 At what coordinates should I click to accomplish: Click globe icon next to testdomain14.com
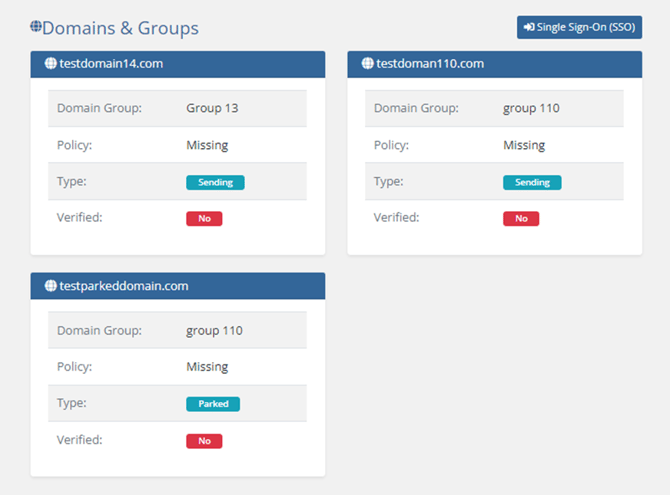(50, 64)
